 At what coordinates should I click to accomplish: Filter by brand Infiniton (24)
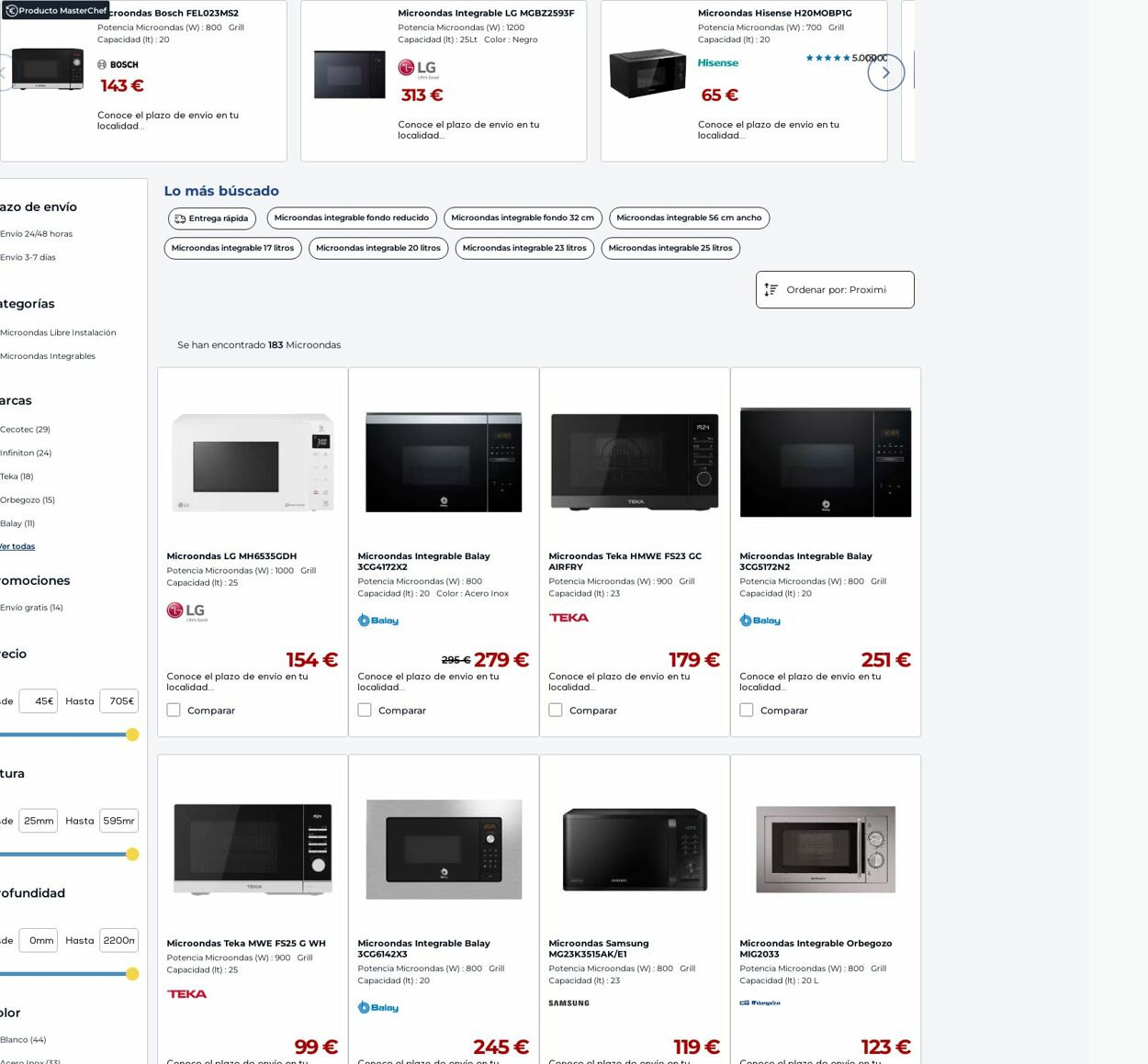coord(27,454)
